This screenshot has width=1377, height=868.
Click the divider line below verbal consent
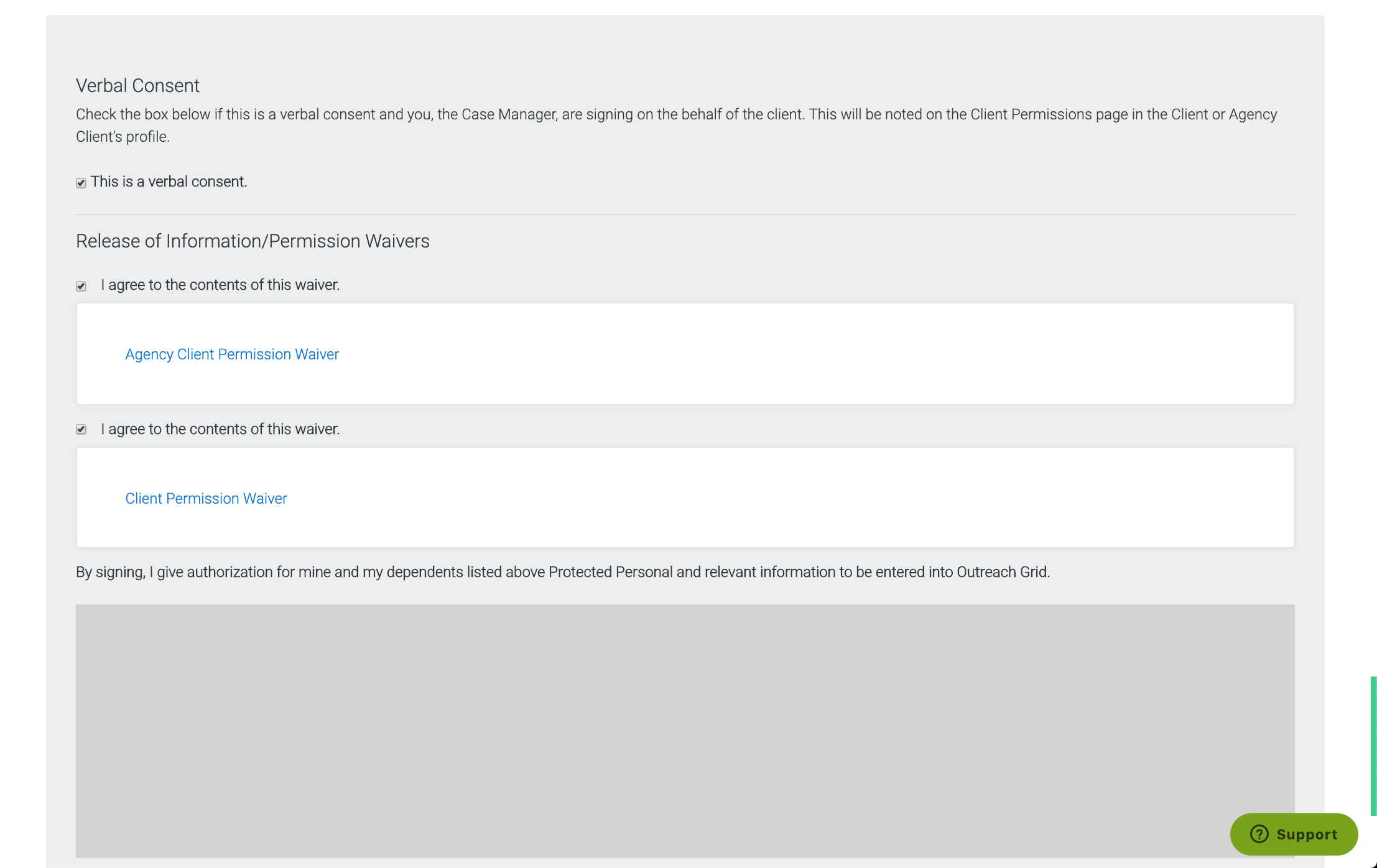(x=684, y=215)
